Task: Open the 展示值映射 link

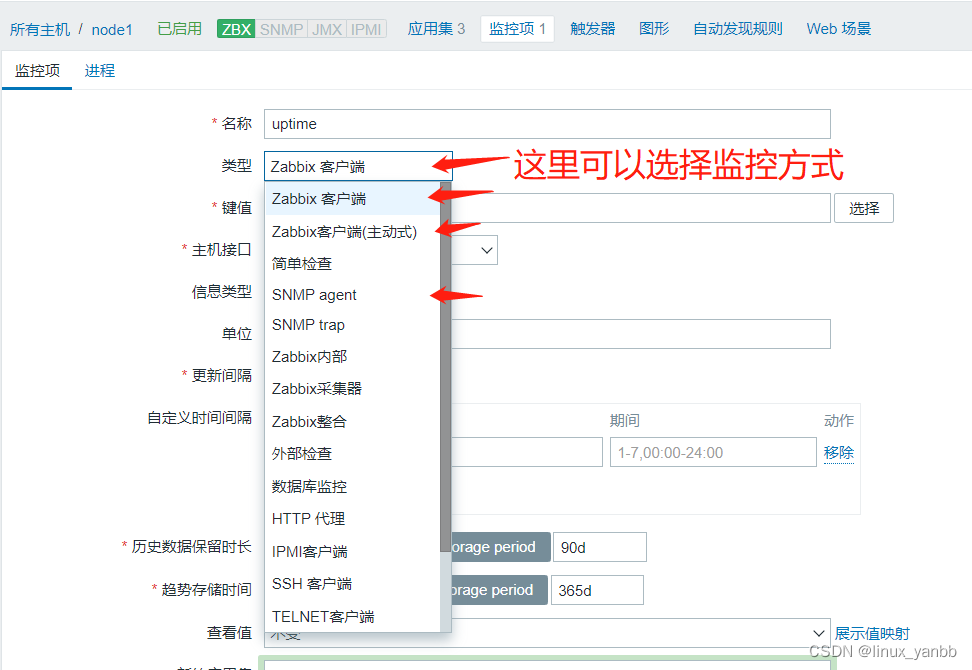Action: (872, 633)
